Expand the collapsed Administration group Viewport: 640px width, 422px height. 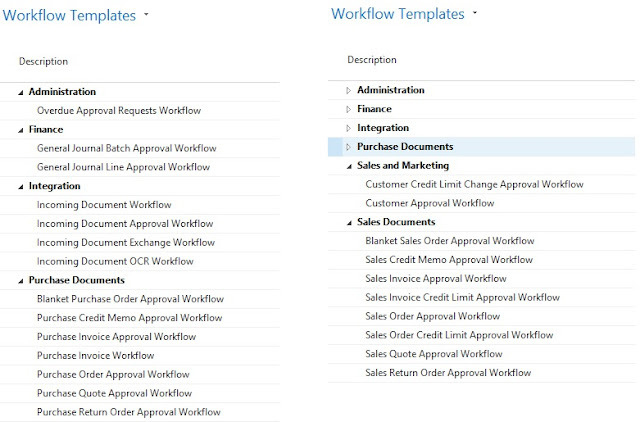tap(349, 91)
